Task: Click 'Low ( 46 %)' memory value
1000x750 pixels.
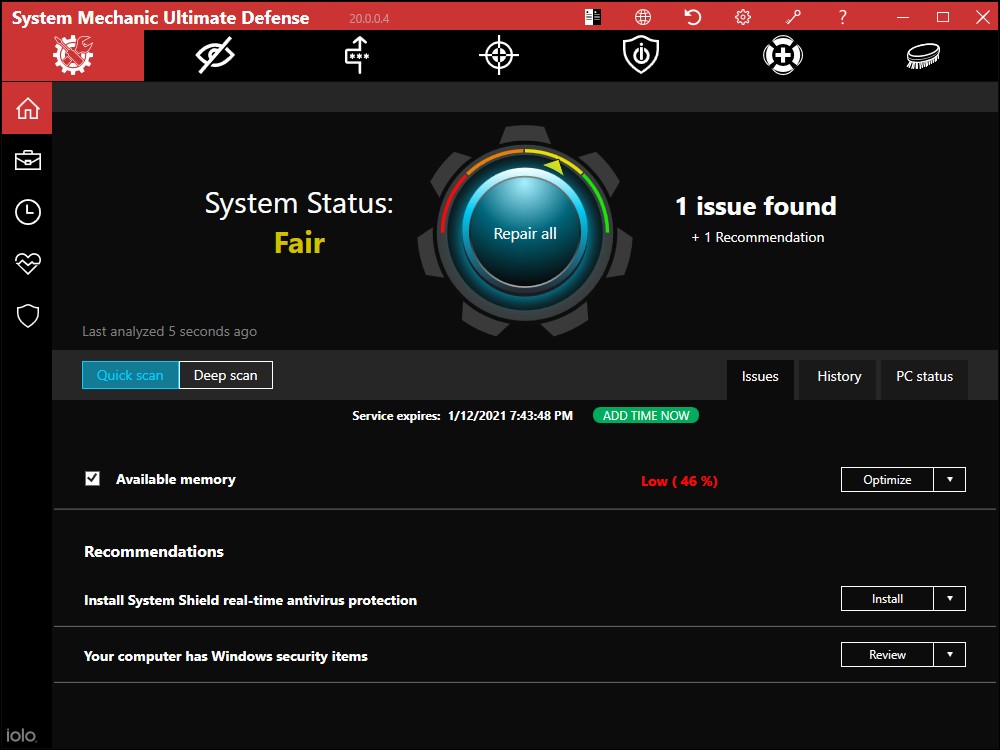Action: 679,481
